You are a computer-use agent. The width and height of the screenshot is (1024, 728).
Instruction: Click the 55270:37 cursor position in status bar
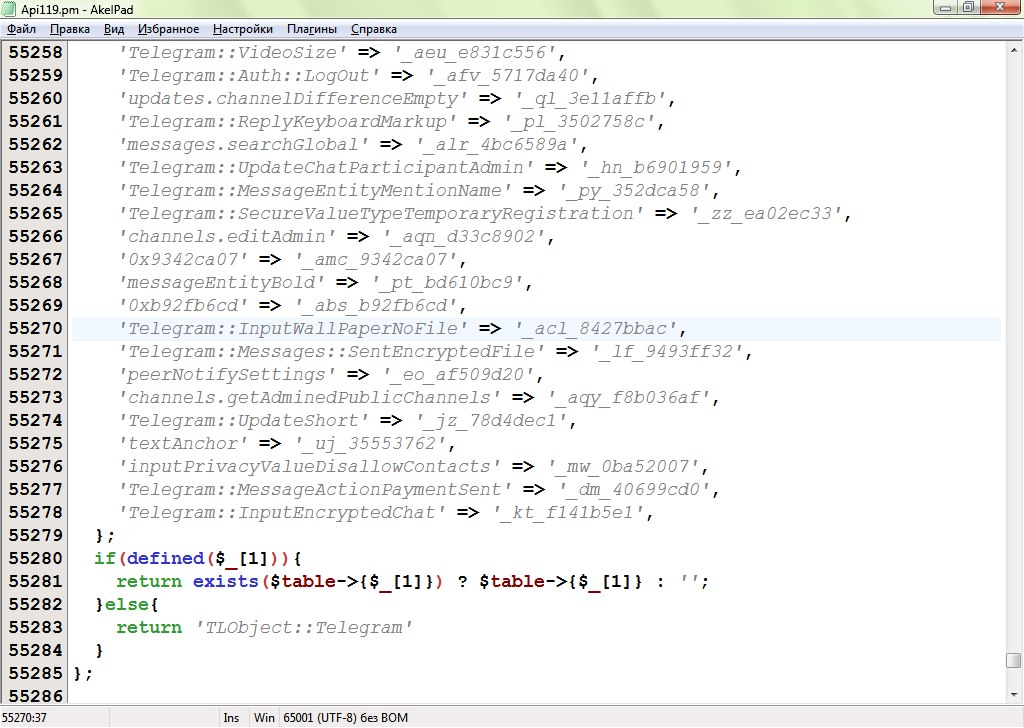24,718
